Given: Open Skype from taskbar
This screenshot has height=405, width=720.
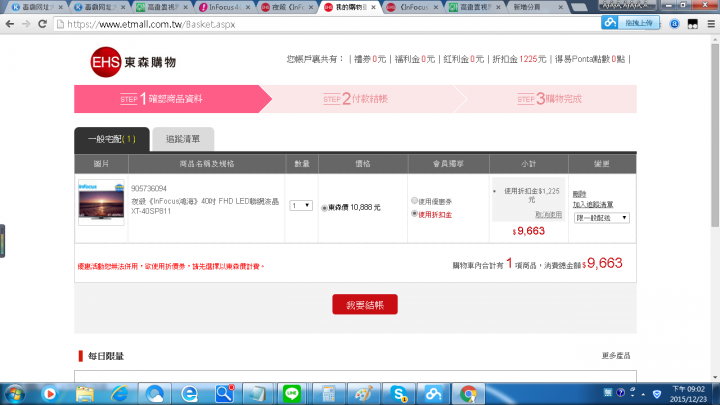Looking at the screenshot, I should [399, 394].
